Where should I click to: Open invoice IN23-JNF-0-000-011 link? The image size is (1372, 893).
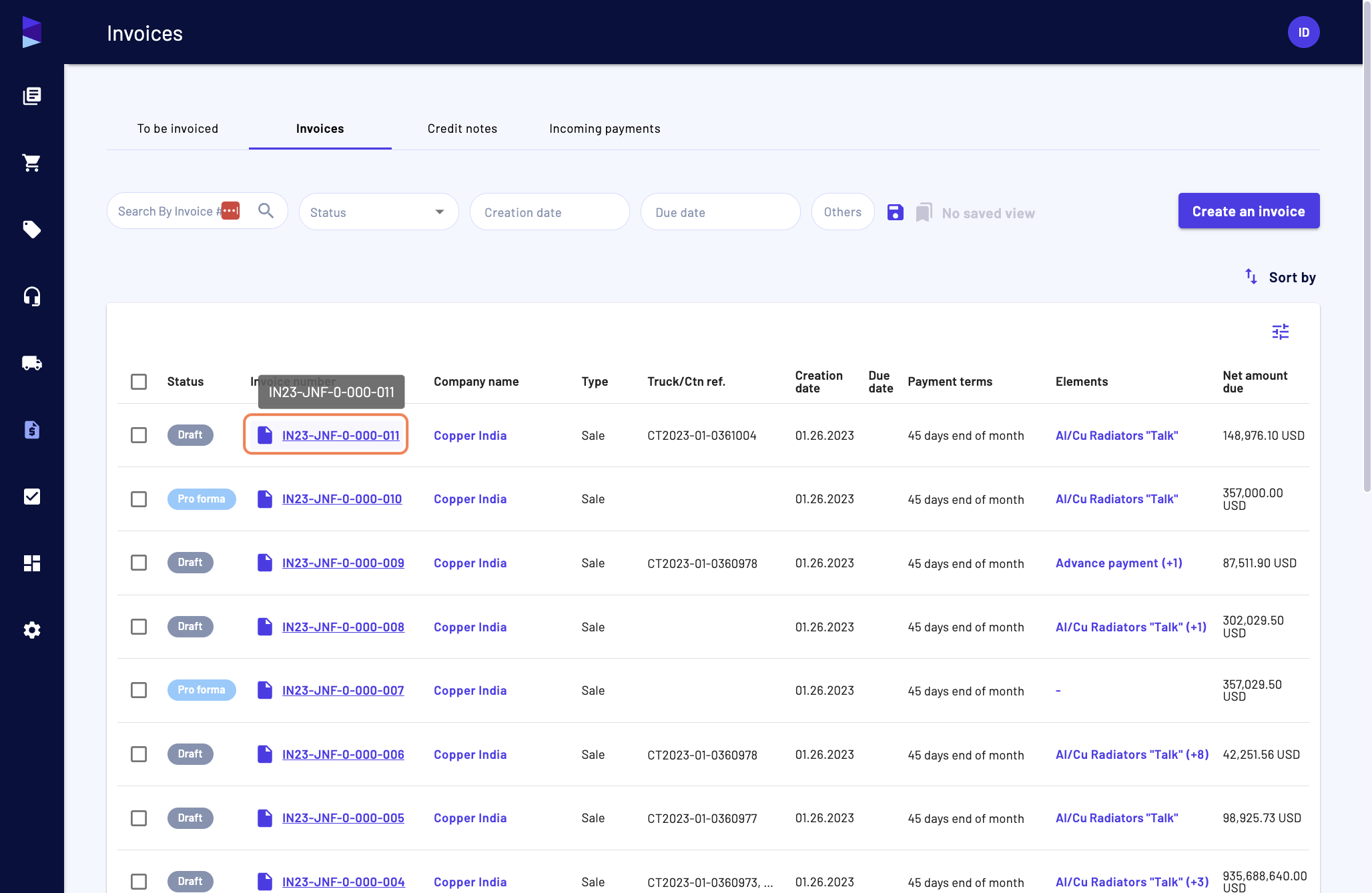tap(341, 435)
